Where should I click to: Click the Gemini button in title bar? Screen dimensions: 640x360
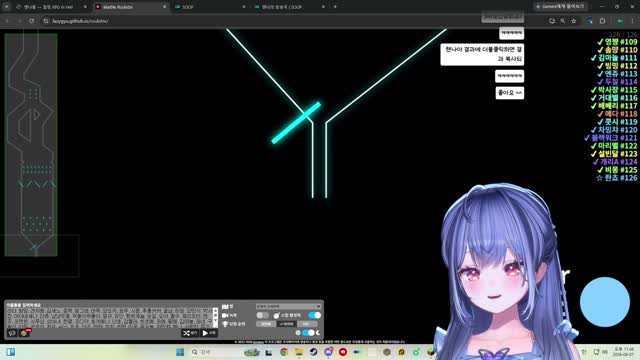[560, 7]
